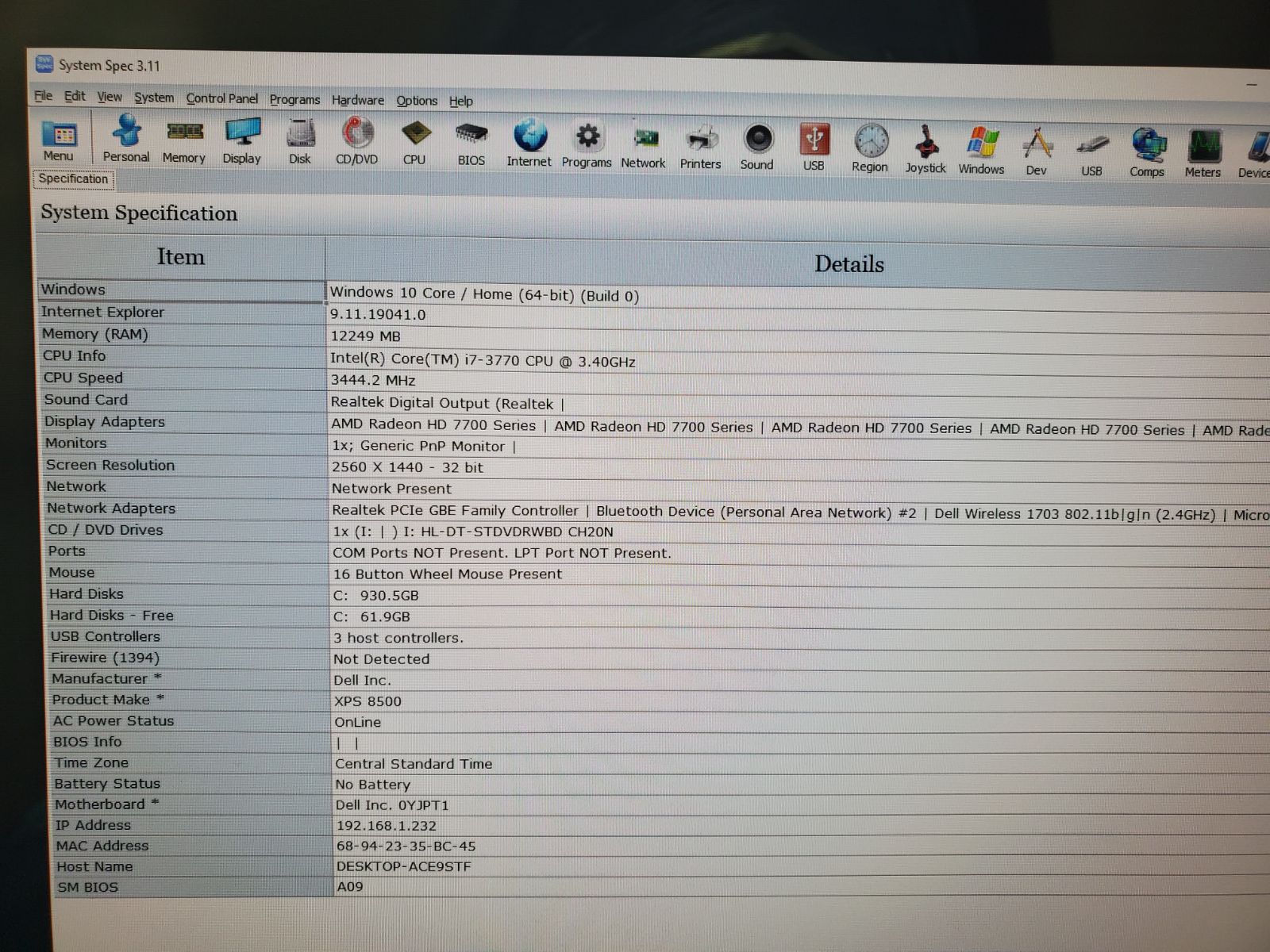Viewport: 1270px width, 952px height.
Task: Open the CD/DVD toolbar icon
Action: point(357,141)
